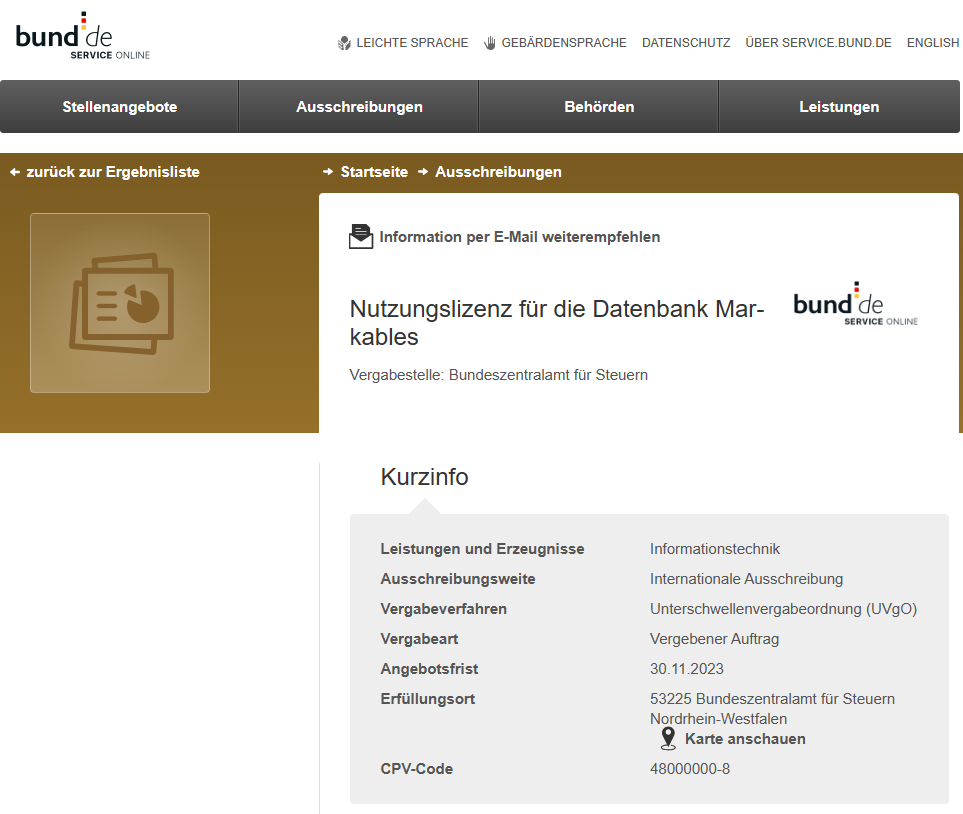
Task: Click the address 53225 Bundeszentralamt für Steuern
Action: 772,699
